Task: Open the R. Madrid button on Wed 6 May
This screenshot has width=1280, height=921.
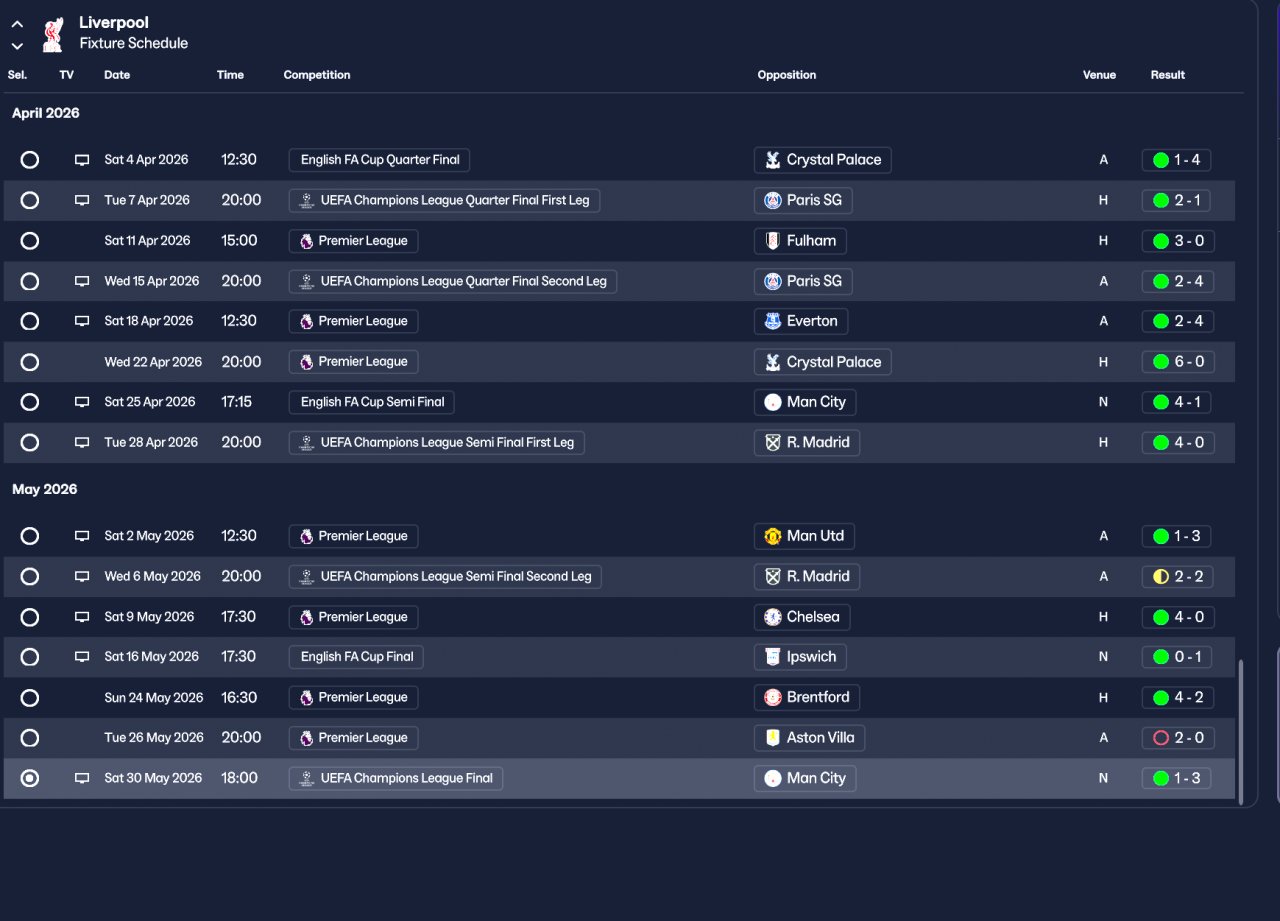Action: pyautogui.click(x=807, y=576)
